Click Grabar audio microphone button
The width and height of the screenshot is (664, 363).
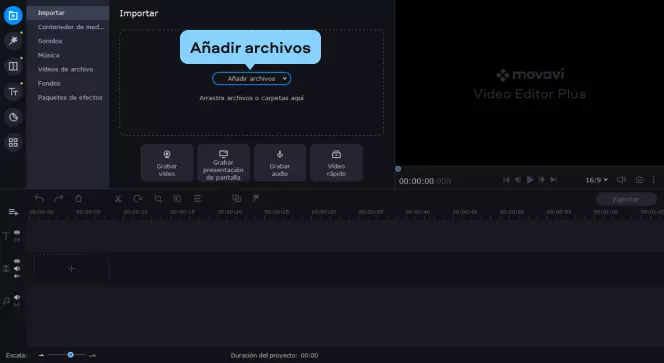click(x=279, y=163)
